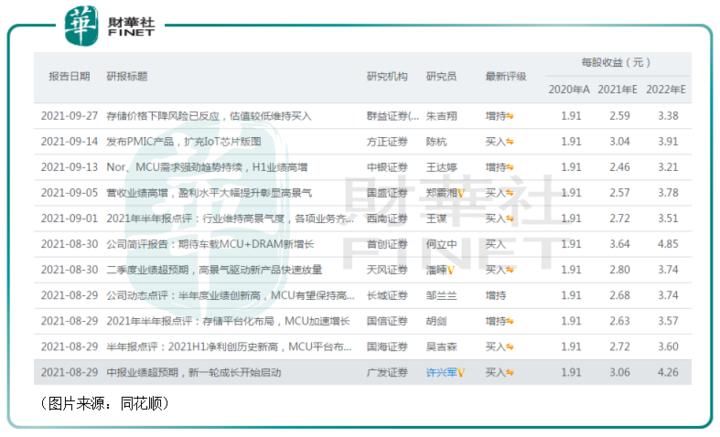Click 2021E value 2.59
720x437 pixels.
coord(619,116)
